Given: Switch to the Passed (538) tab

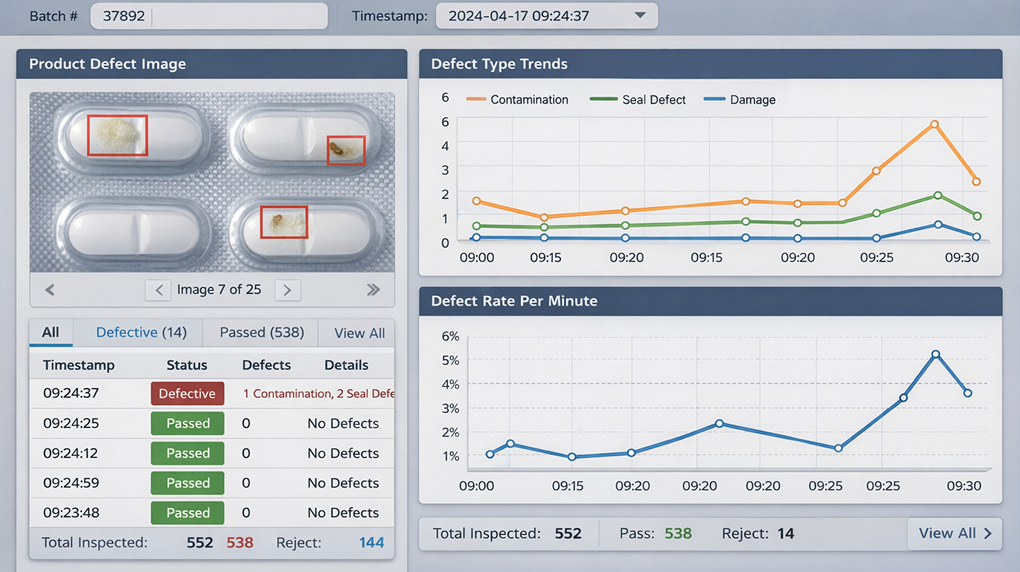Looking at the screenshot, I should 261,333.
